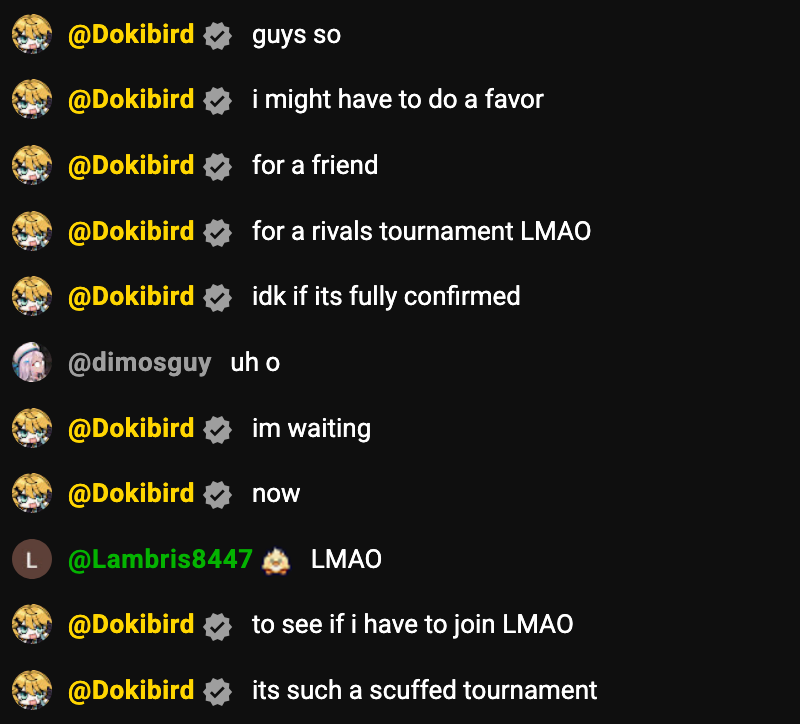The height and width of the screenshot is (724, 800).
Task: Click verified badge next to 'im waiting'
Action: point(217,429)
